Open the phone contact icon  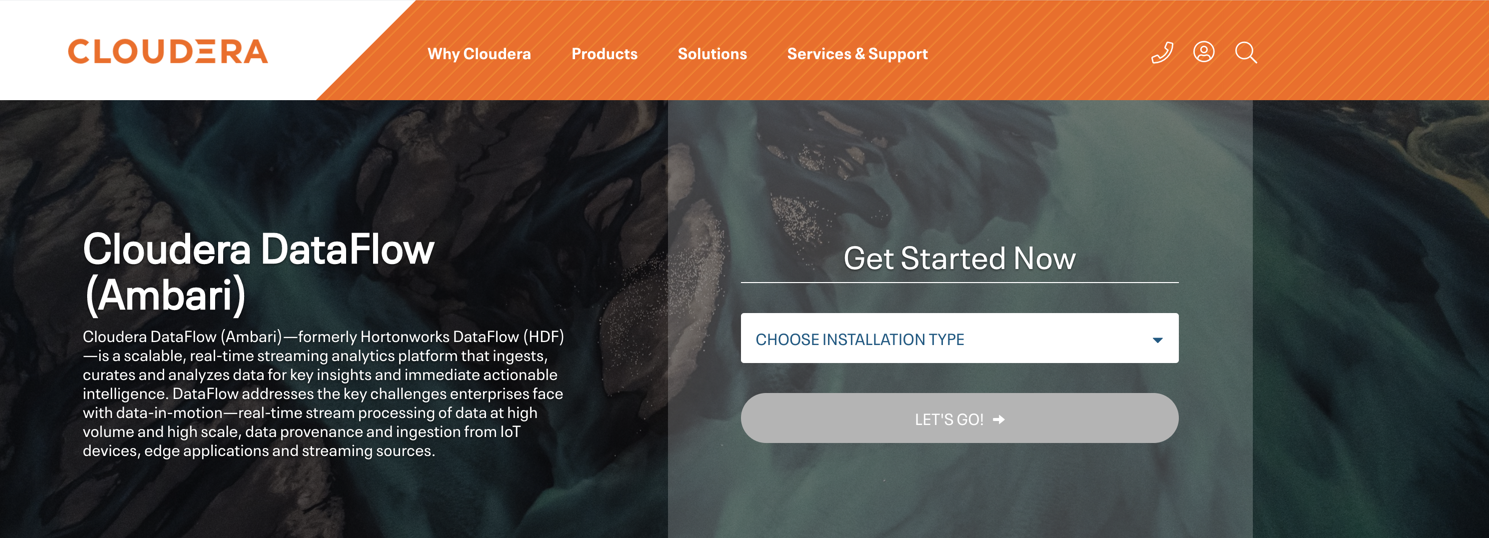click(1162, 53)
